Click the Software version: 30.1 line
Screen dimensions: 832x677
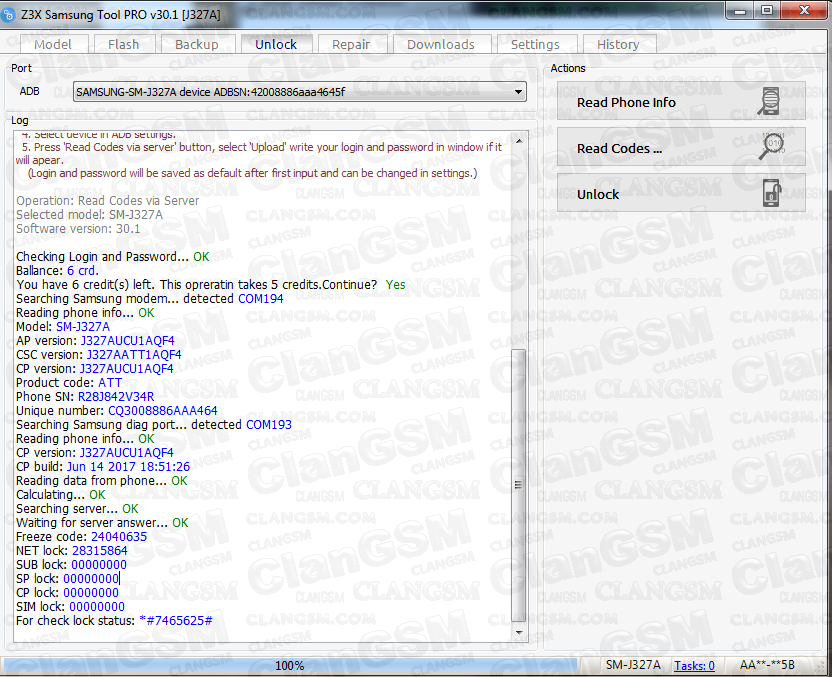[x=78, y=229]
